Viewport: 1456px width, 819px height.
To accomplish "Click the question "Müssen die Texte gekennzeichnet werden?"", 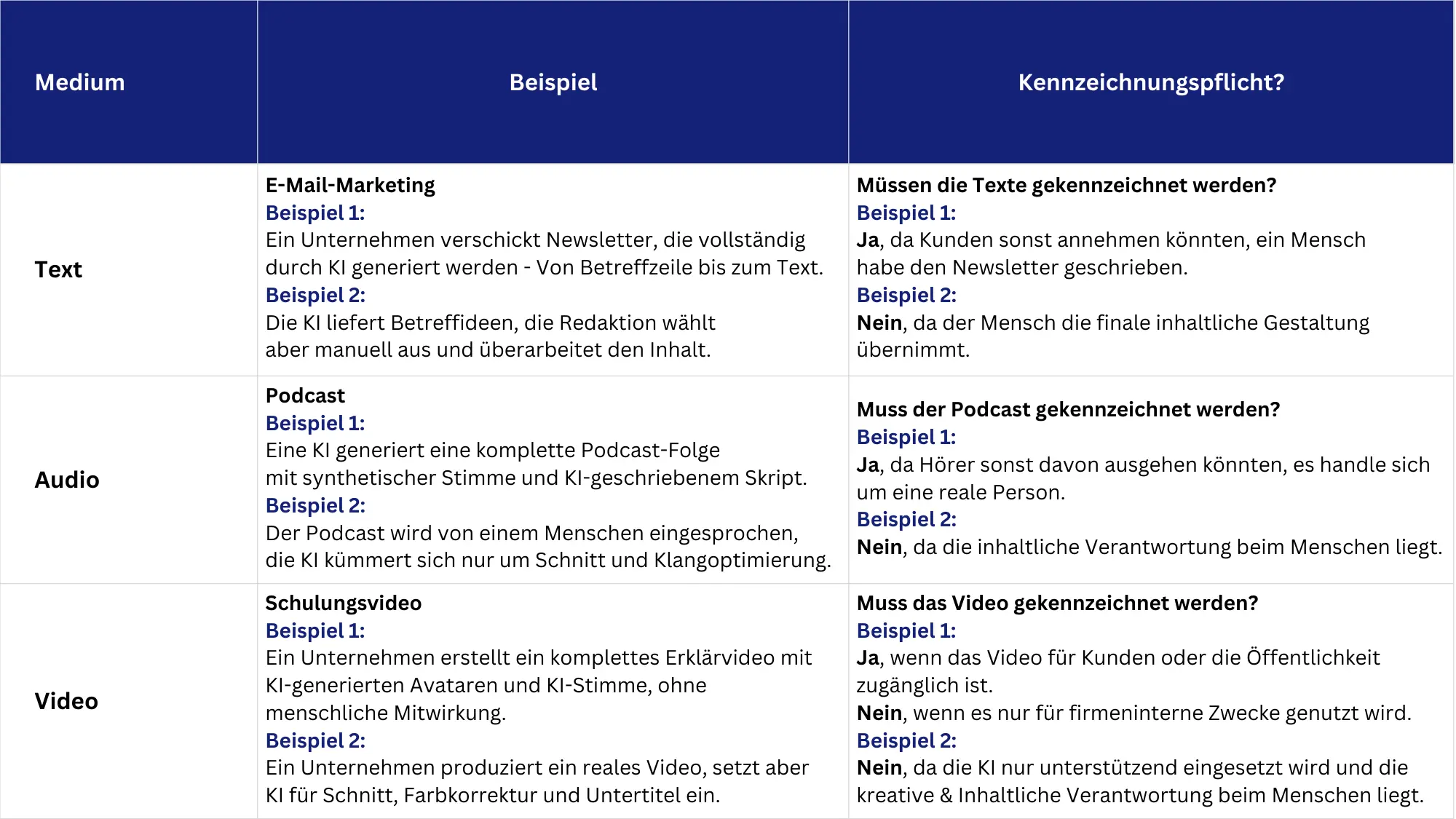I will click(x=1067, y=185).
